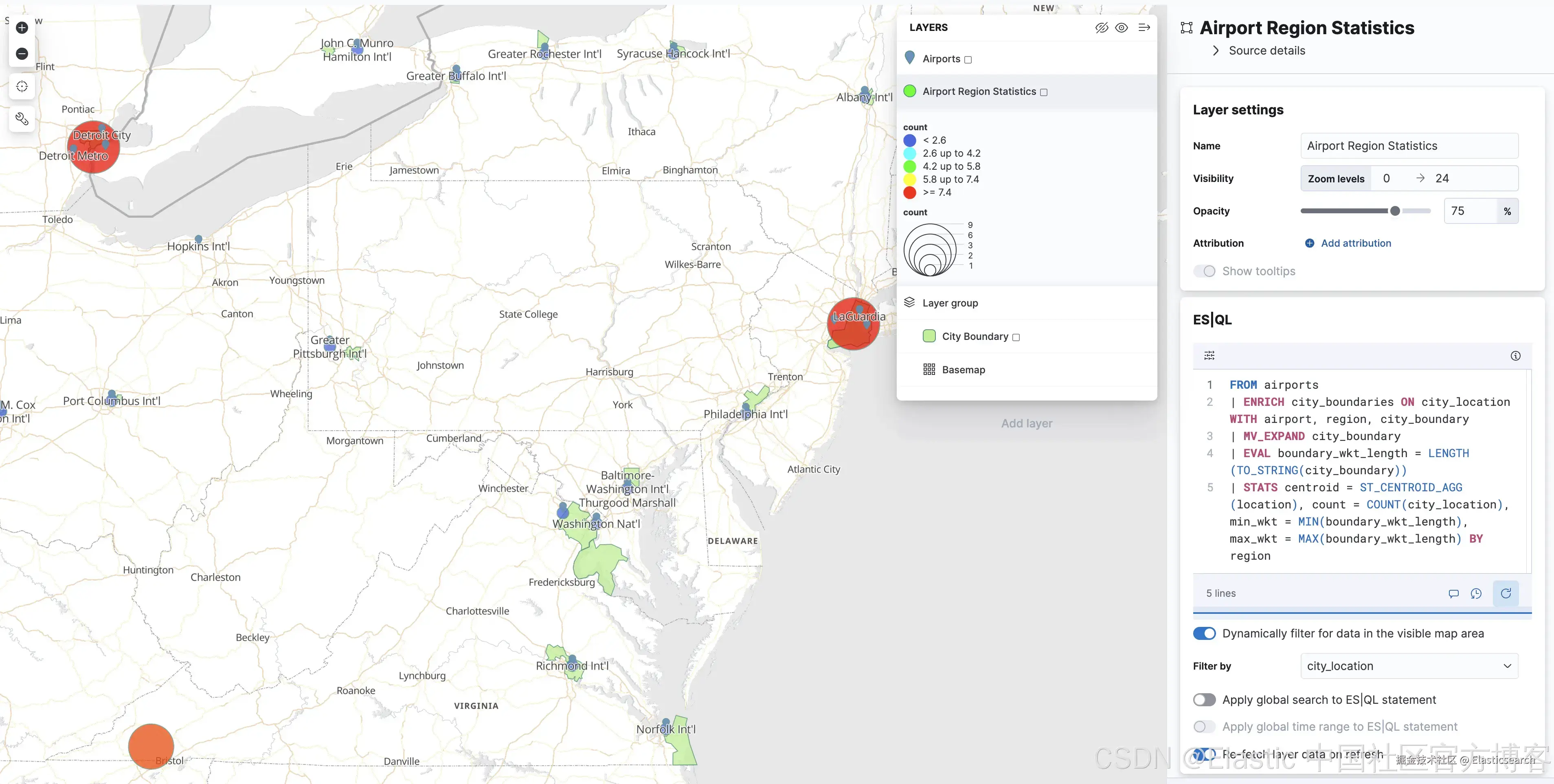The image size is (1554, 784).
Task: Hide all layers using crossed-eye icon
Action: click(1102, 28)
